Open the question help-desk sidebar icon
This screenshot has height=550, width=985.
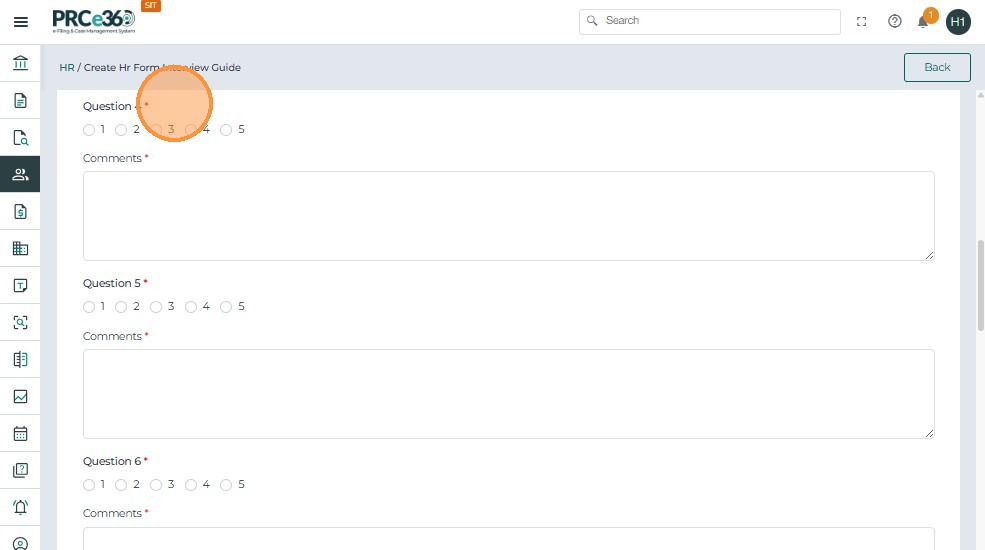20,470
